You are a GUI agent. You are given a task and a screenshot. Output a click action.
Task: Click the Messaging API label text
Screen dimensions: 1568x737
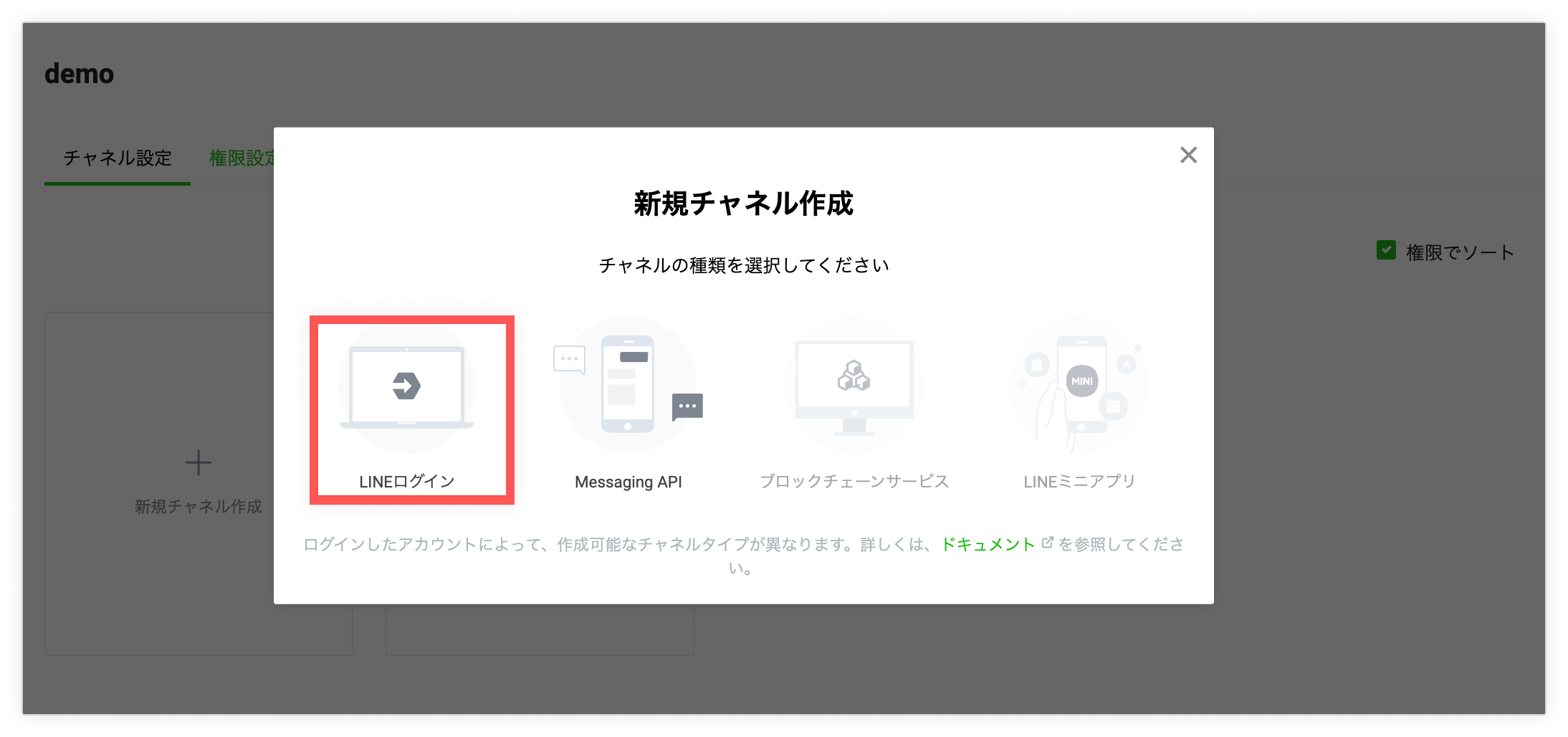(628, 482)
